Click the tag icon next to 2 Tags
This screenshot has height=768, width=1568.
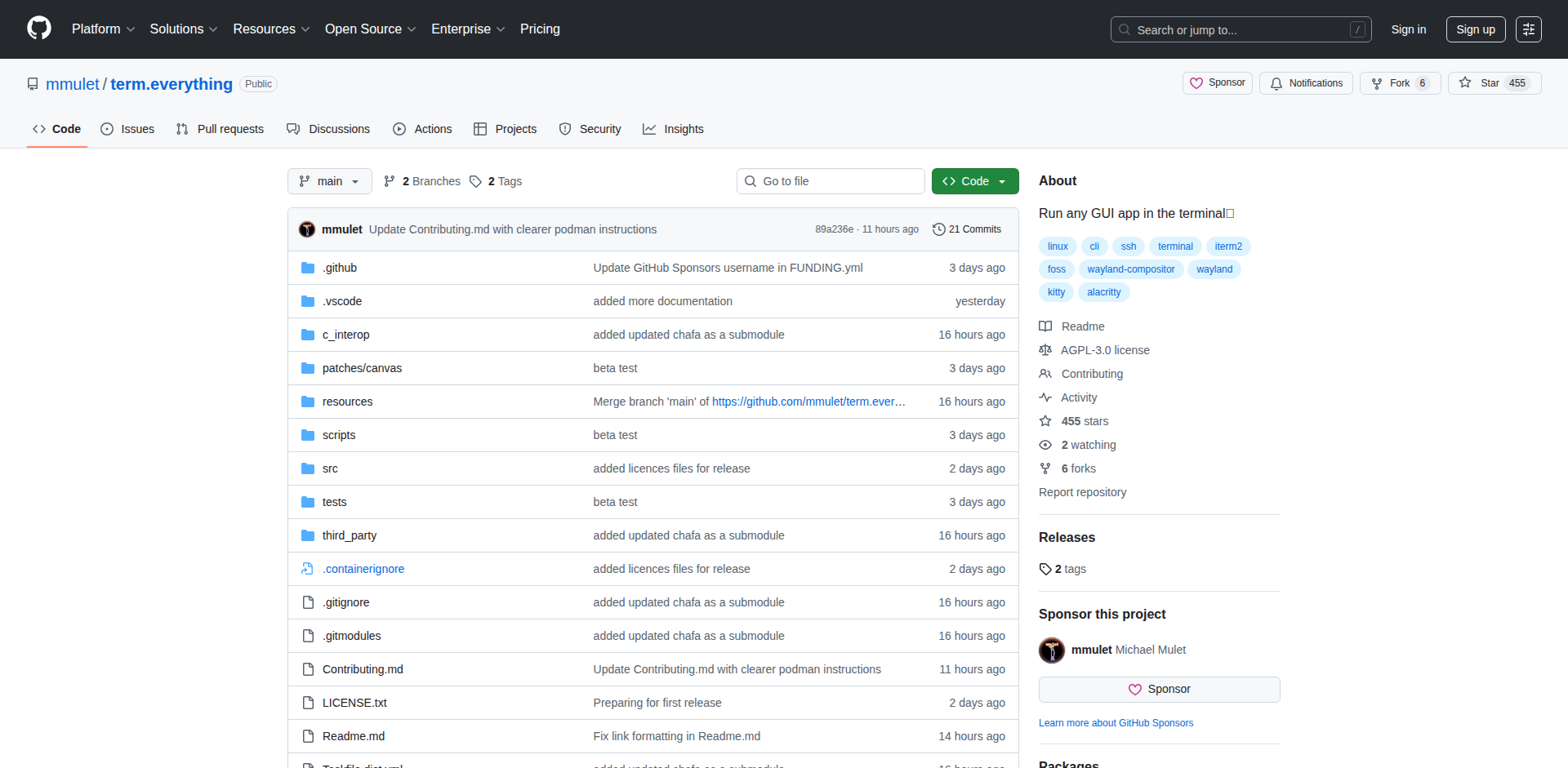pos(475,181)
